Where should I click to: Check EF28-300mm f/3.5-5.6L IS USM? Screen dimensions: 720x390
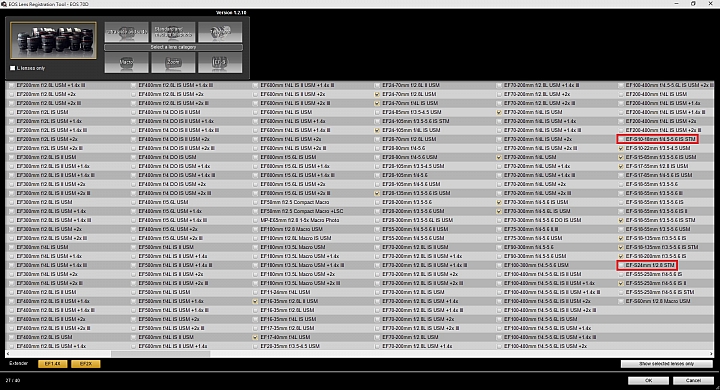point(377,220)
